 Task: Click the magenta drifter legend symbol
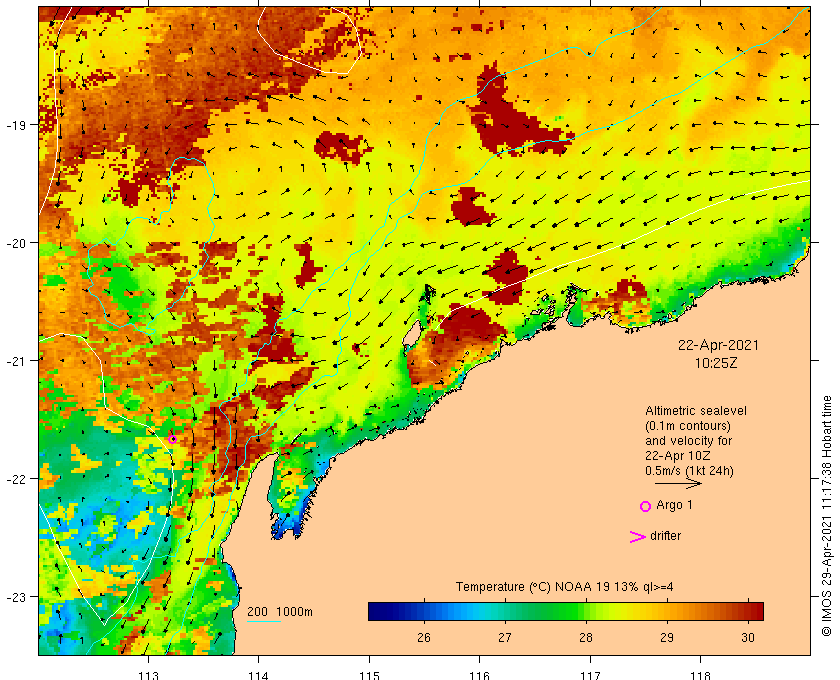pyautogui.click(x=638, y=537)
